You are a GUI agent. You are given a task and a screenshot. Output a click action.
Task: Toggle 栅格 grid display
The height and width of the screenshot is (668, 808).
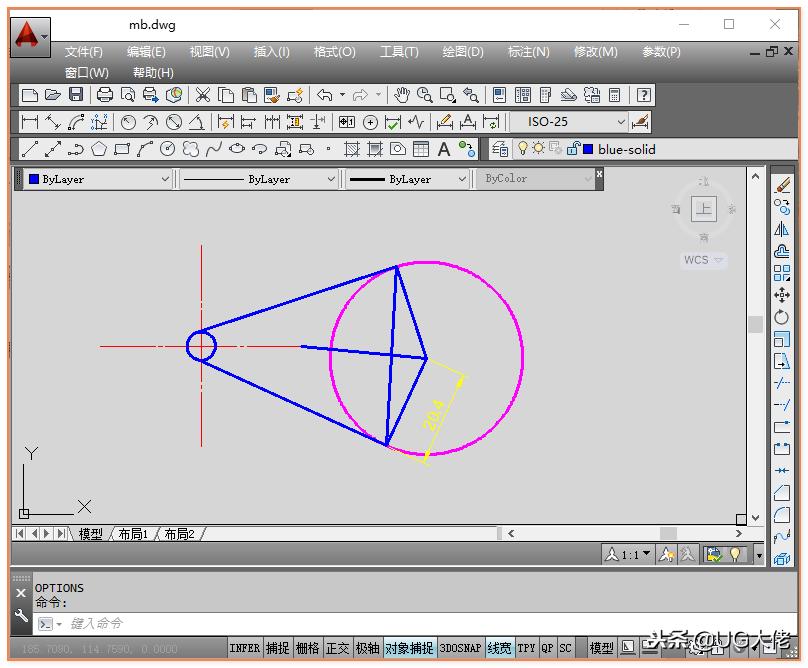point(307,648)
